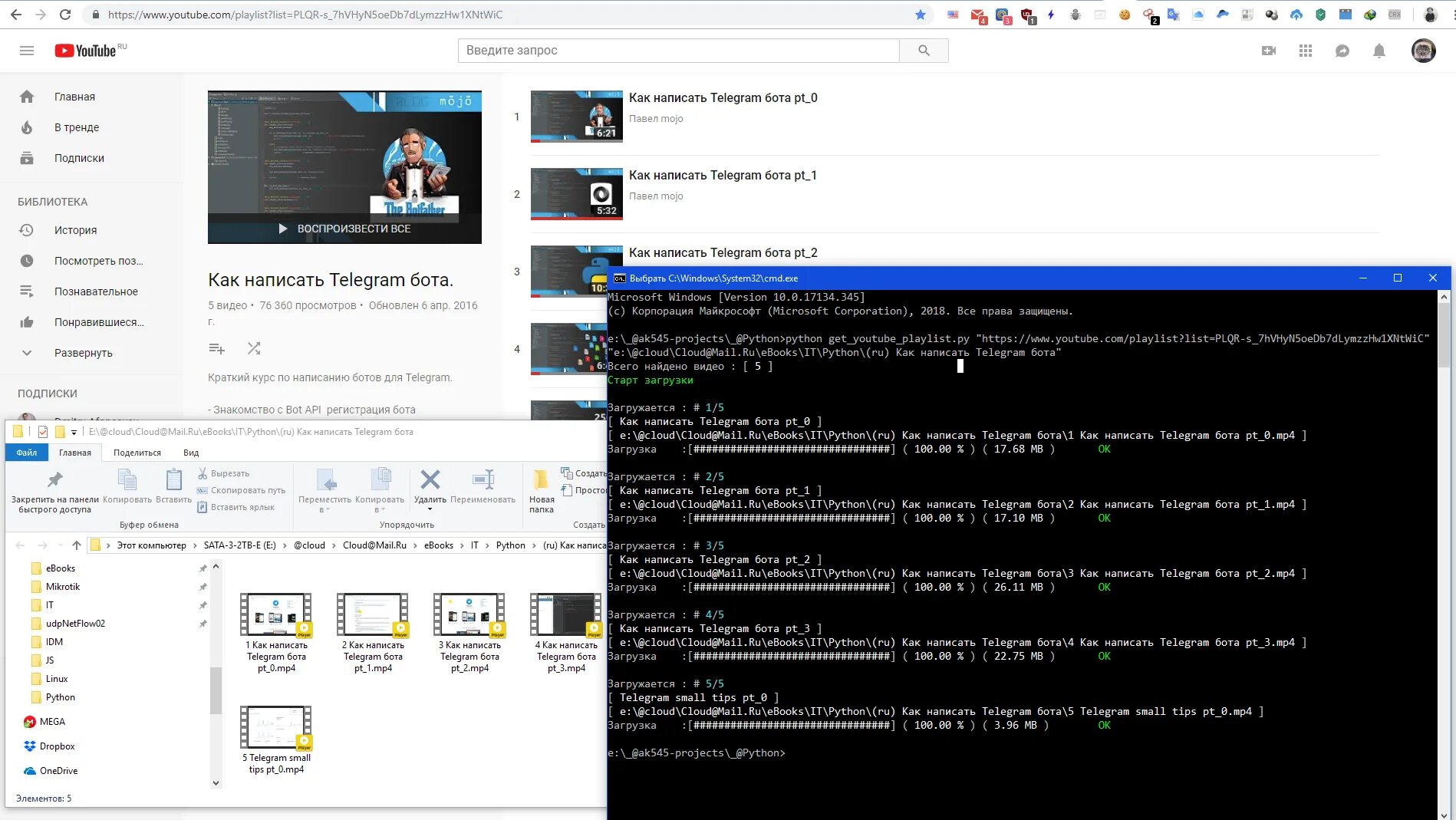Pin folder via Закрепить на панели быстрого доступа
The height and width of the screenshot is (820, 1456).
(55, 491)
